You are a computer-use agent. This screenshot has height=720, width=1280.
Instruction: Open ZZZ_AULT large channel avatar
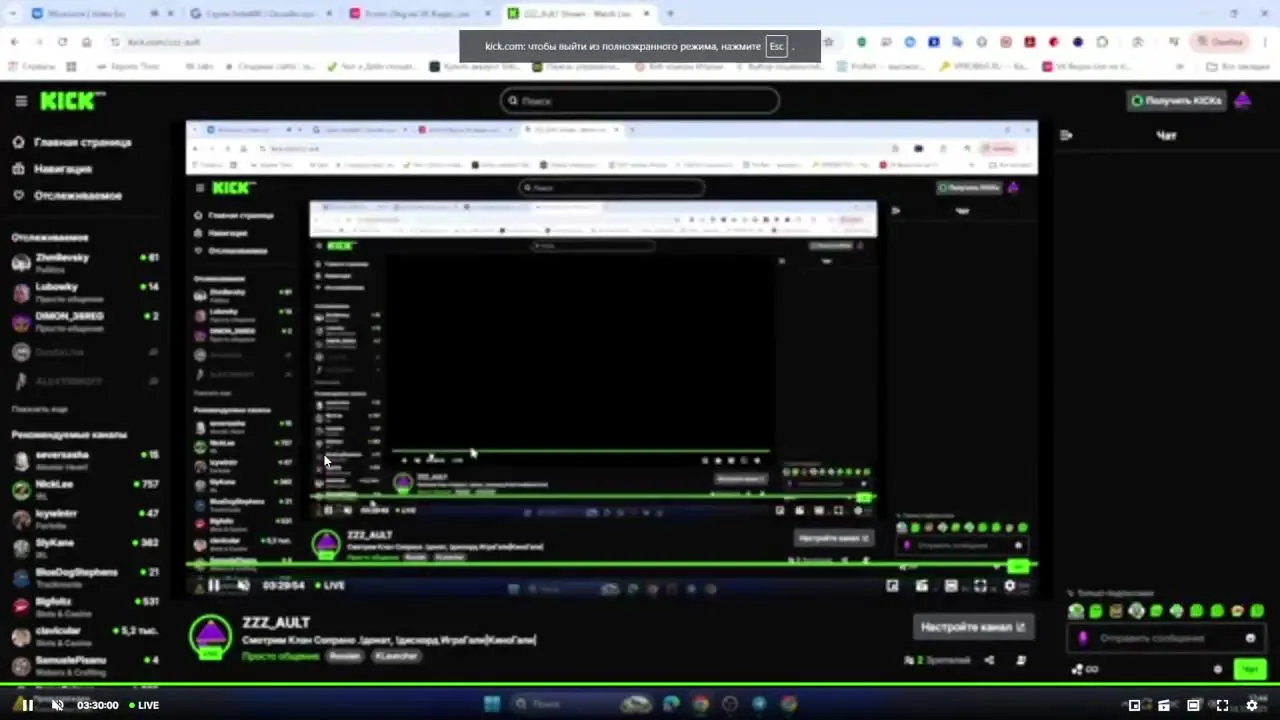coord(211,637)
